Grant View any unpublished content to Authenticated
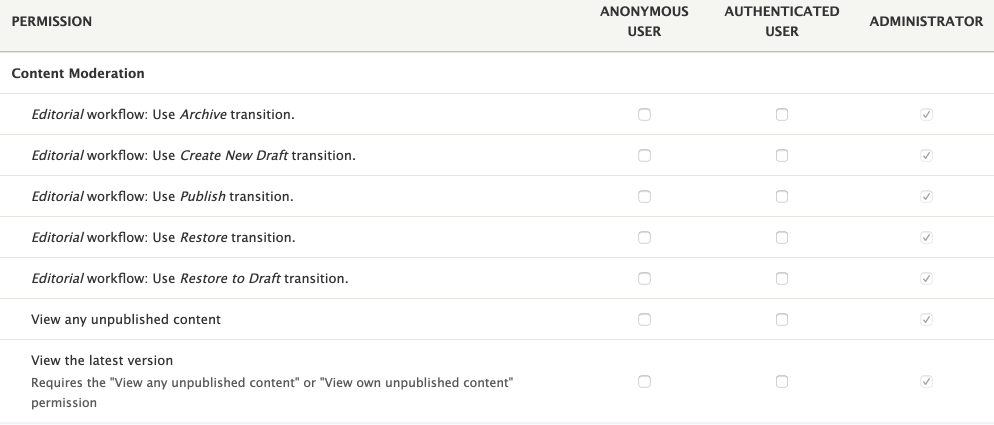 (782, 320)
